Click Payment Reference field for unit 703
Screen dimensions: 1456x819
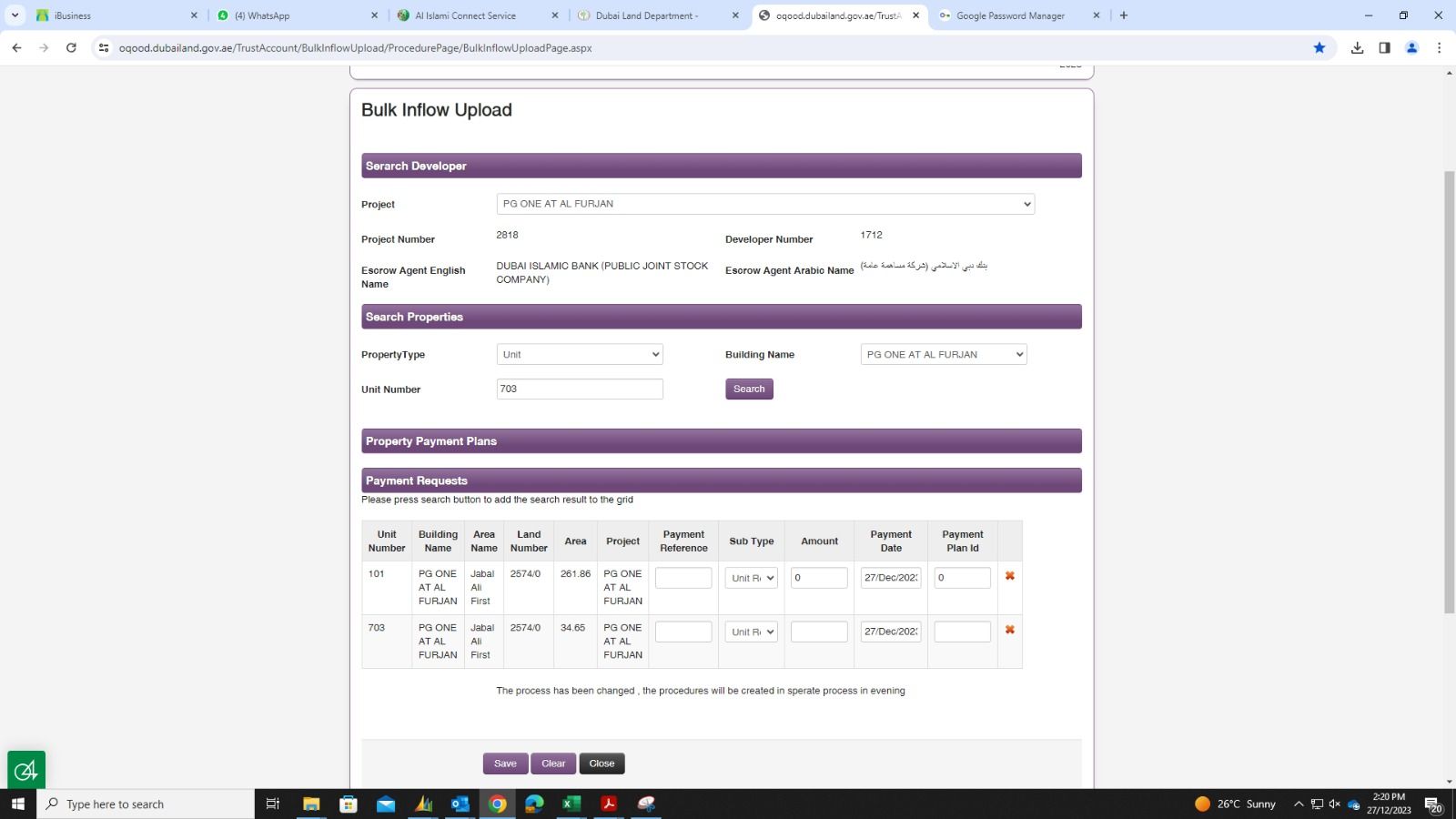pos(683,632)
